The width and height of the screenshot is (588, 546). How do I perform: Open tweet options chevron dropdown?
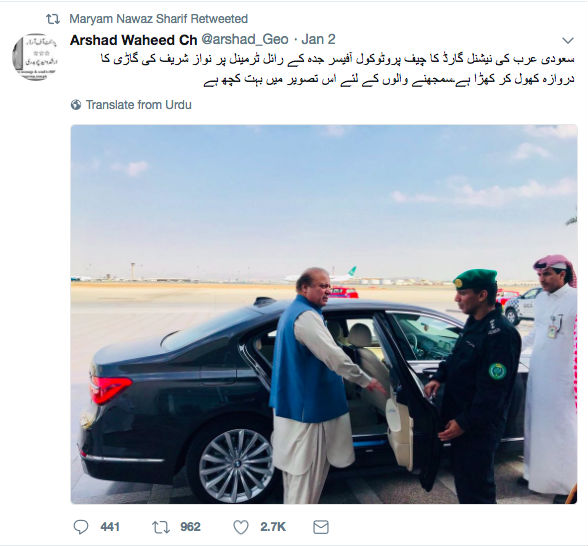[x=568, y=40]
